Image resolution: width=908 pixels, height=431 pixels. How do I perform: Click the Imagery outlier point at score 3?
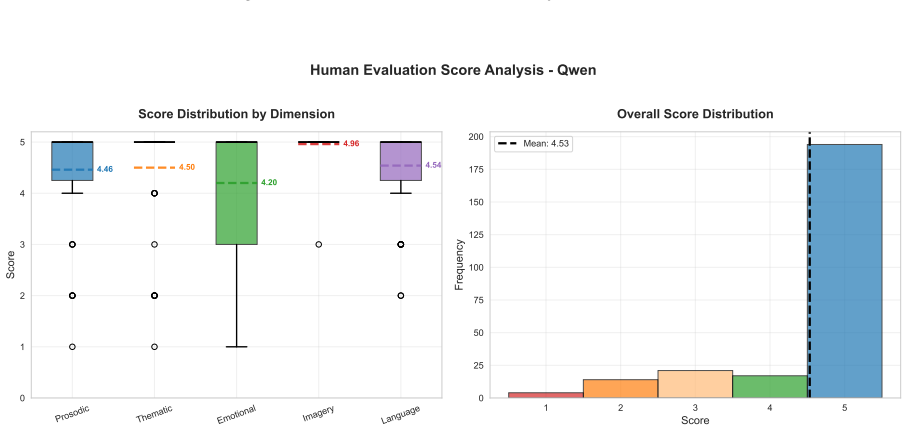(x=318, y=244)
